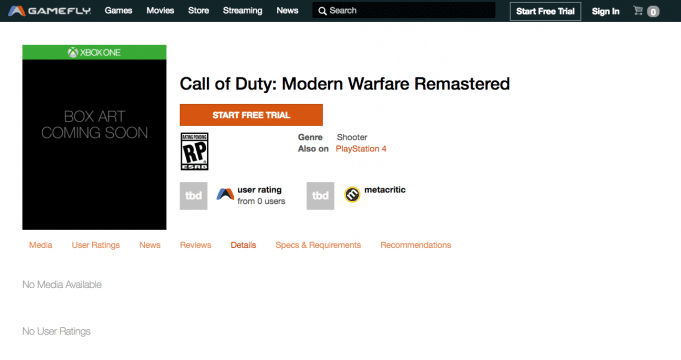
Task: Follow the PlayStation 4 link
Action: point(361,149)
